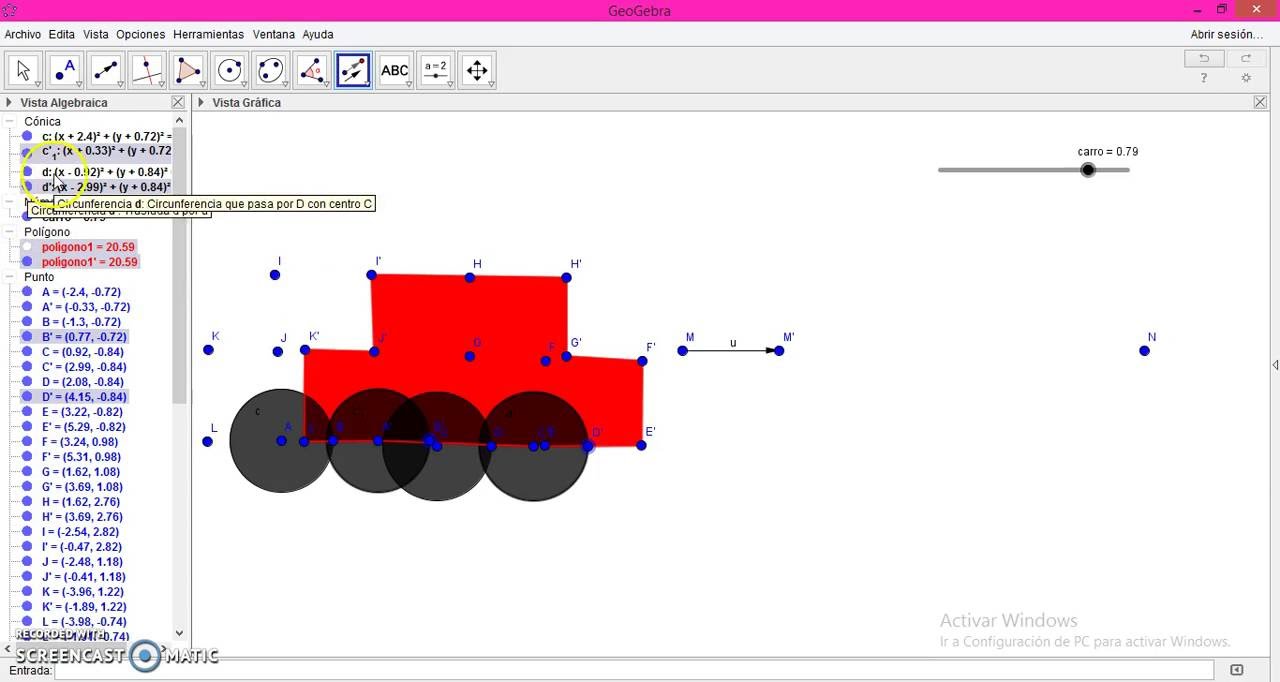Select the Perpendicular line tool

click(x=147, y=70)
